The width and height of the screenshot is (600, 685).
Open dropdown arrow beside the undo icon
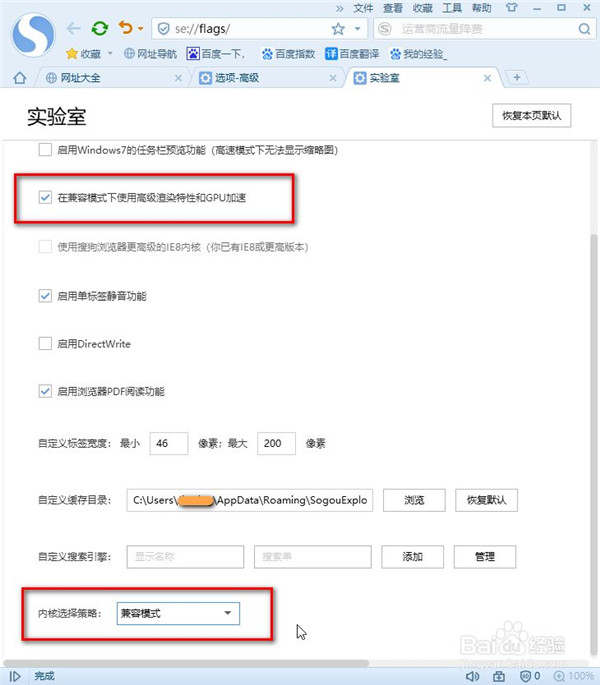pyautogui.click(x=141, y=29)
